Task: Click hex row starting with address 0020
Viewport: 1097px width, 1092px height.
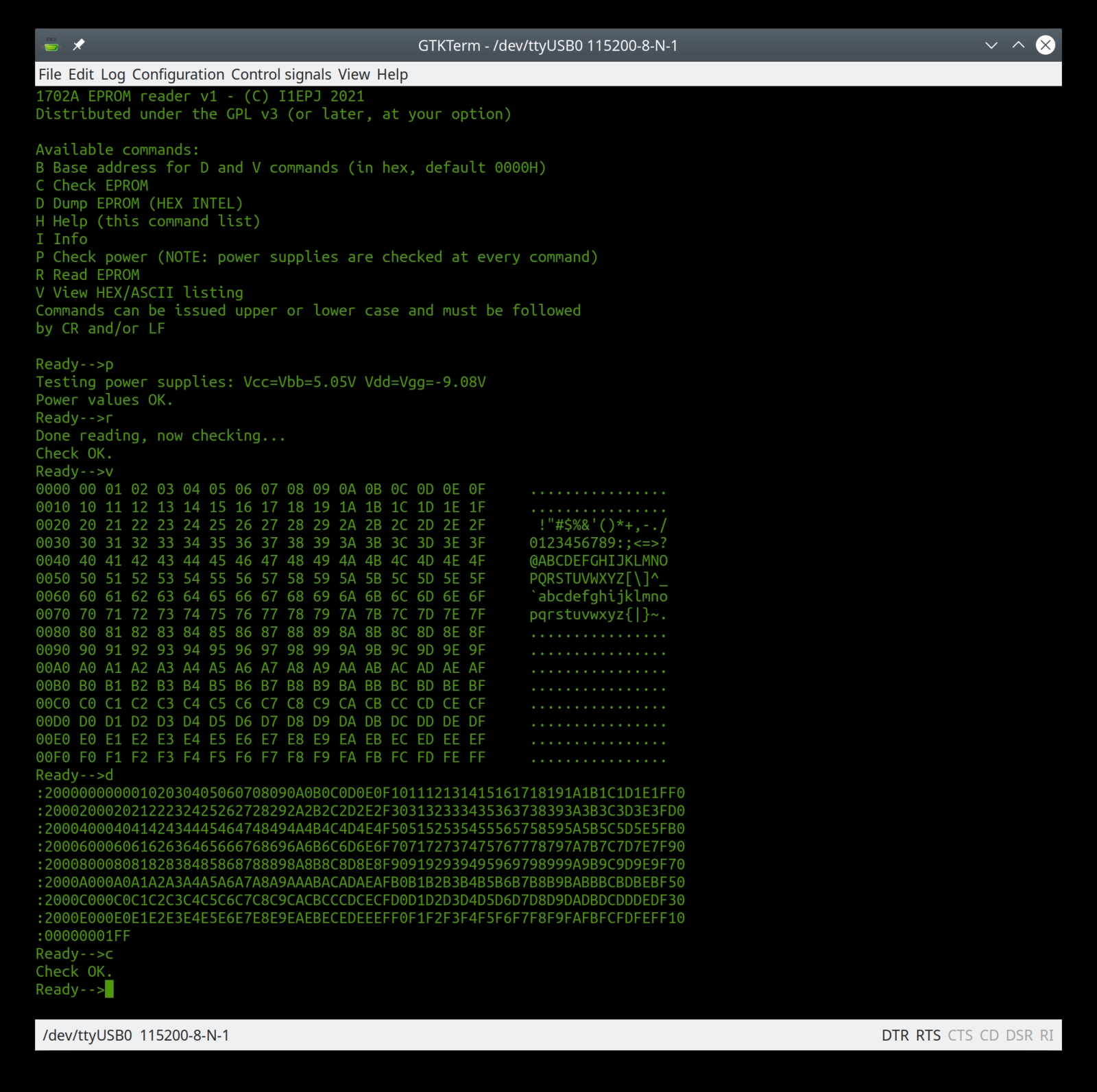Action: pos(351,525)
